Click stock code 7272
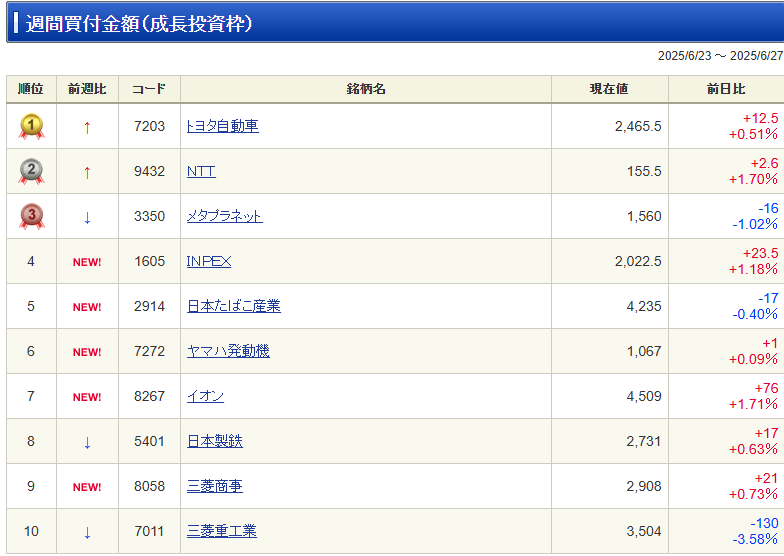Image resolution: width=784 pixels, height=556 pixels. tap(149, 351)
